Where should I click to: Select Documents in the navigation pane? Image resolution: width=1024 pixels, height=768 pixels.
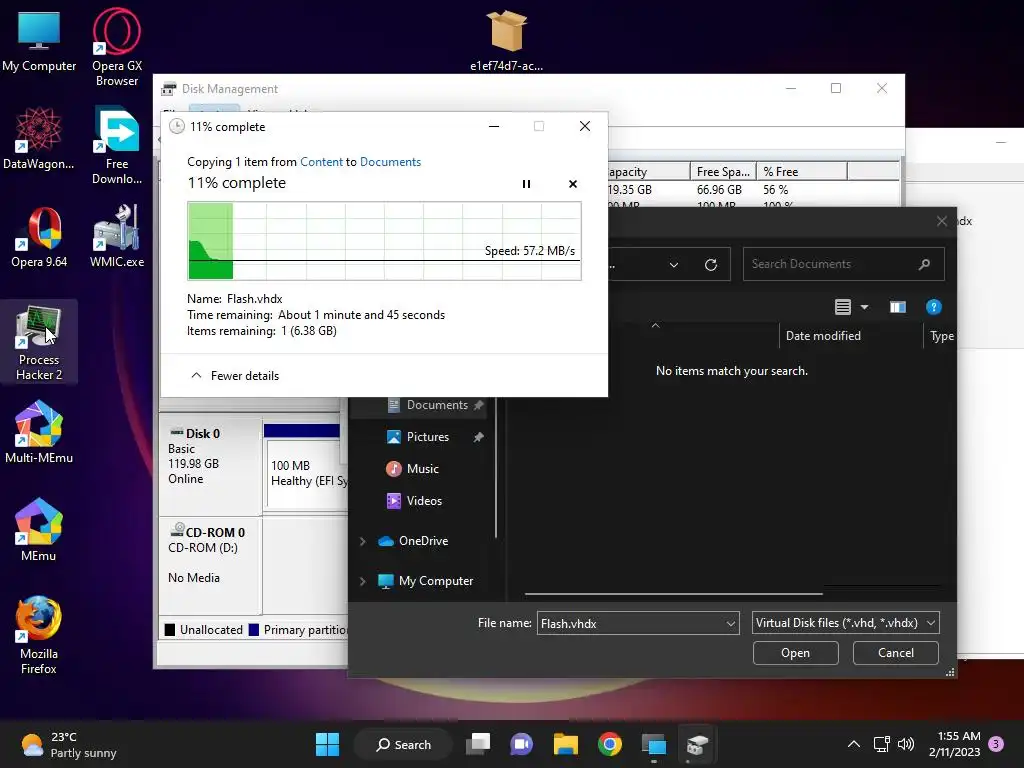point(436,405)
